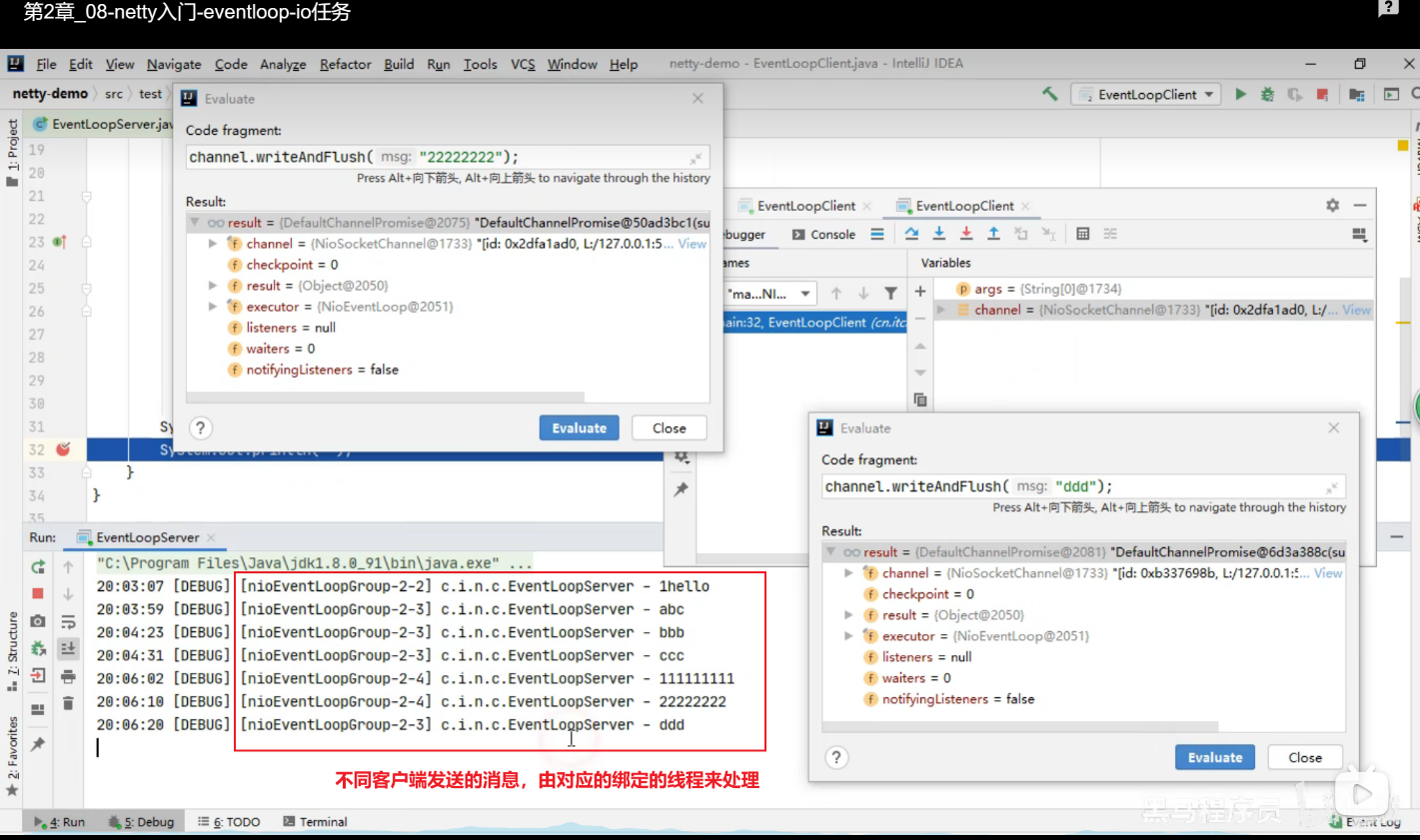Click the code fragment field containing "ddd"

(1083, 486)
